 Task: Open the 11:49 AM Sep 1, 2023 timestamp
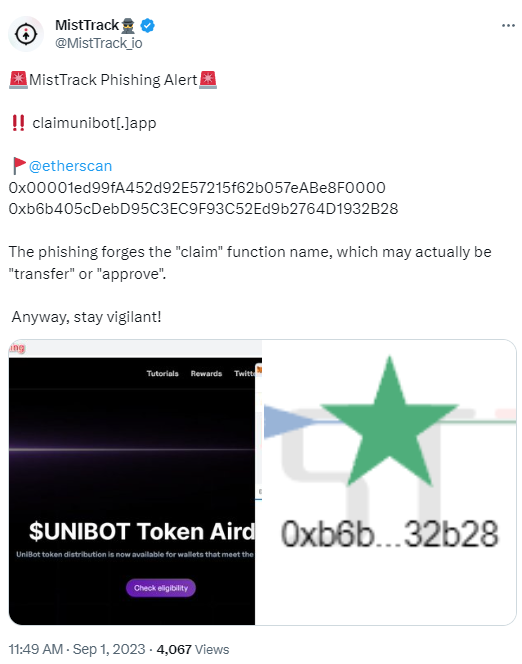pyautogui.click(x=77, y=649)
